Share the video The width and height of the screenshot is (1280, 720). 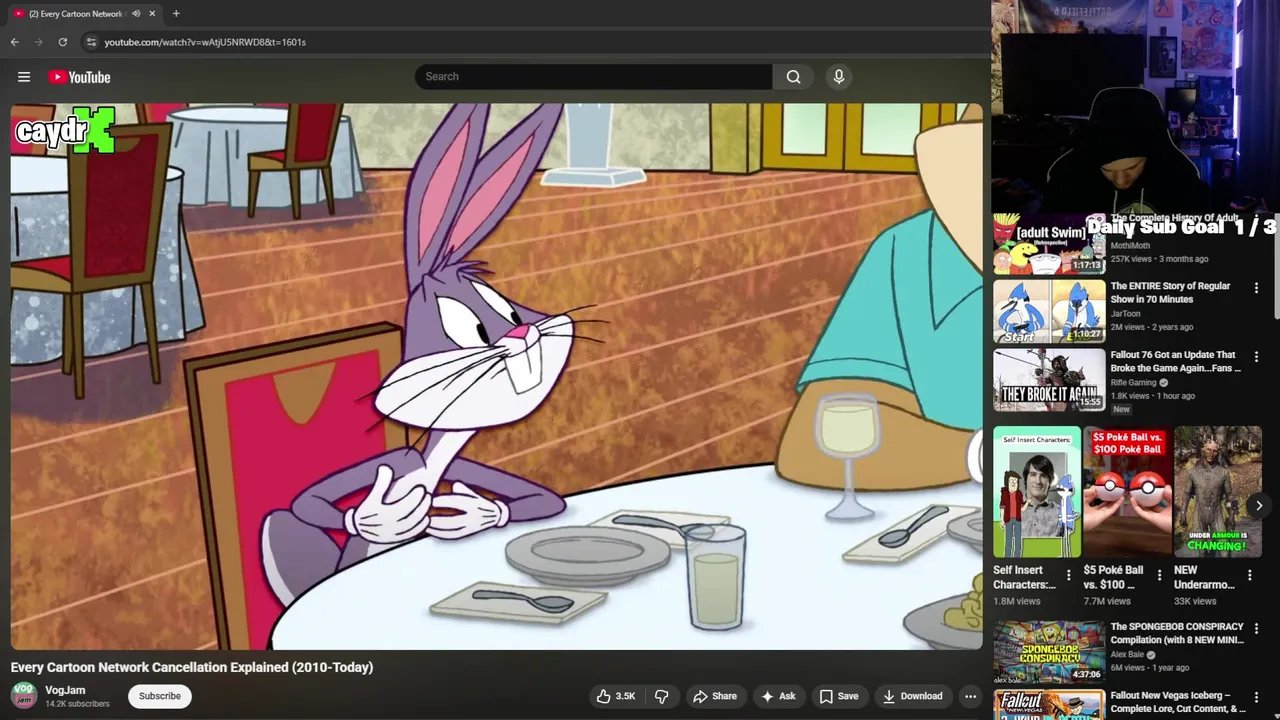tap(715, 696)
